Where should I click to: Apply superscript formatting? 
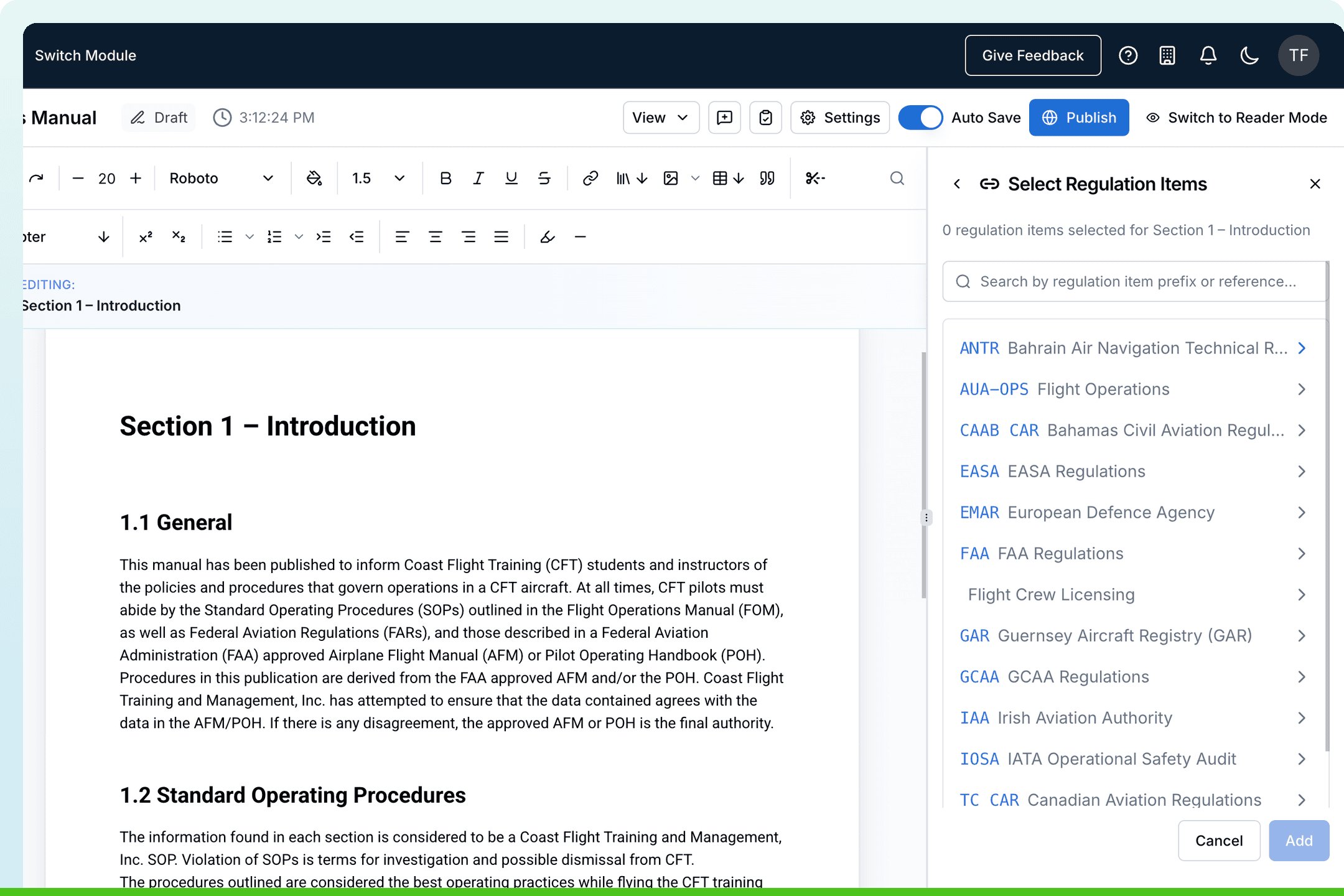[x=146, y=237]
